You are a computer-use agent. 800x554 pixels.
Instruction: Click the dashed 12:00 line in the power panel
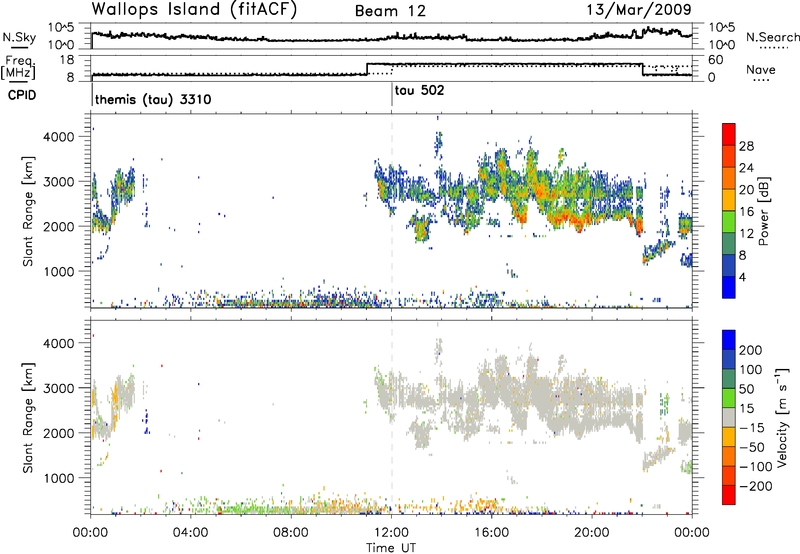392,211
